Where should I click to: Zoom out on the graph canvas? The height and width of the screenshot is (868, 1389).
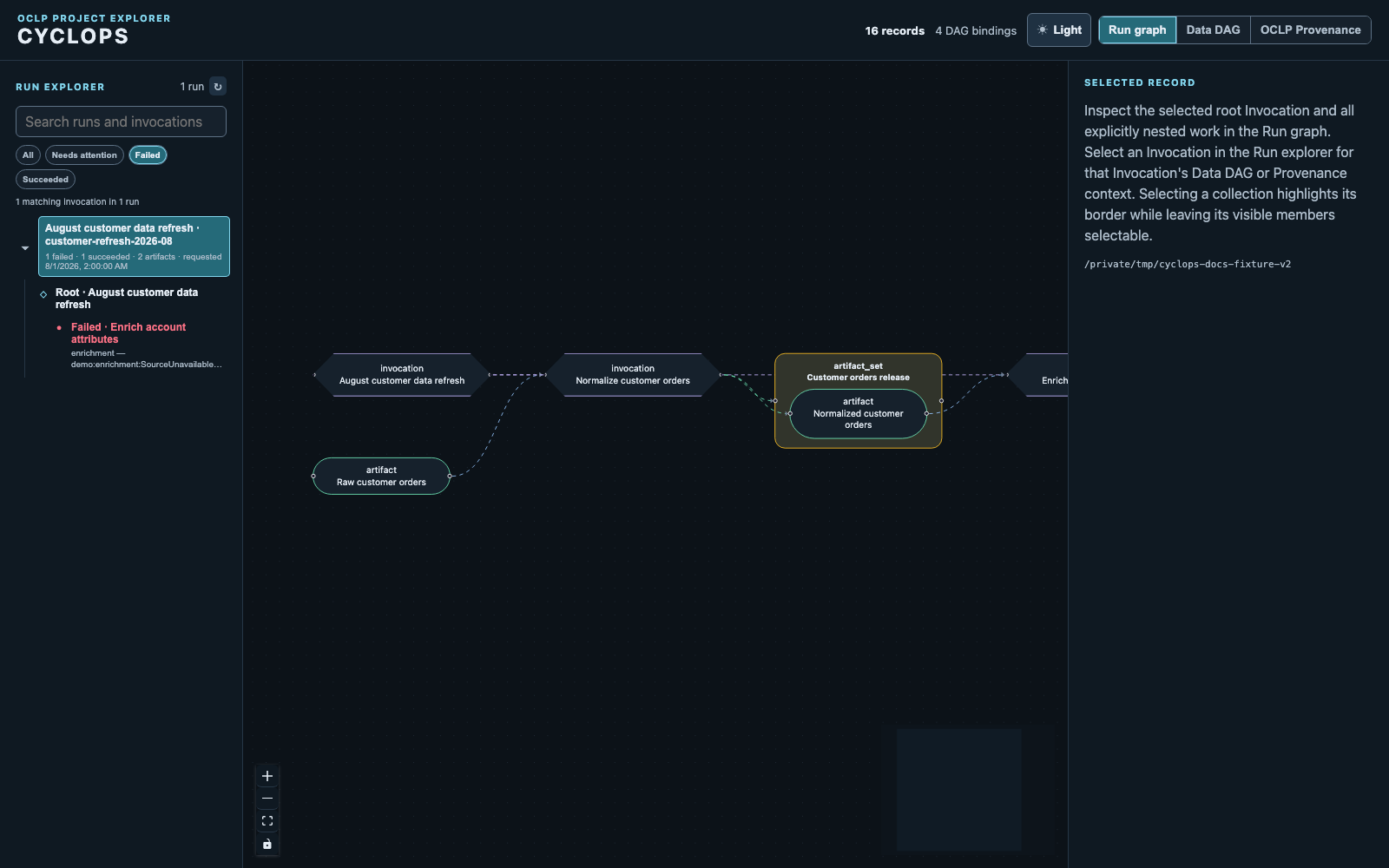[x=267, y=799]
